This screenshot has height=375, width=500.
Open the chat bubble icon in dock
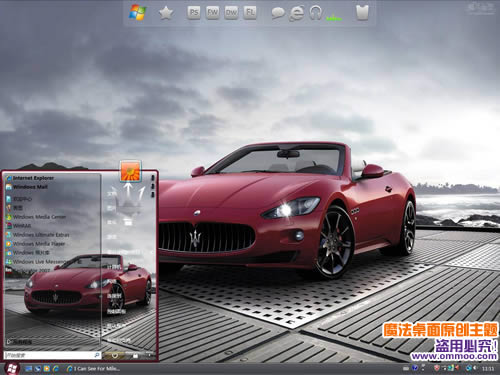click(x=278, y=13)
